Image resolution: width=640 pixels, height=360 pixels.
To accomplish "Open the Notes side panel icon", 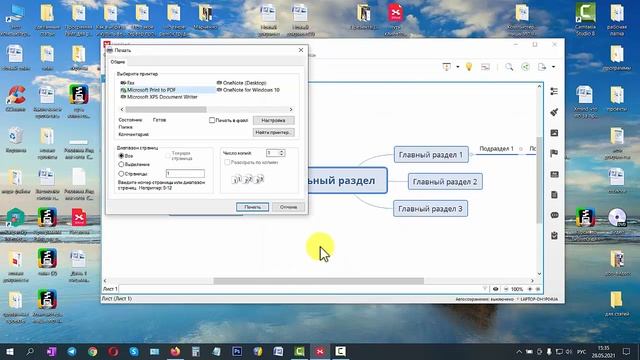I will [554, 195].
